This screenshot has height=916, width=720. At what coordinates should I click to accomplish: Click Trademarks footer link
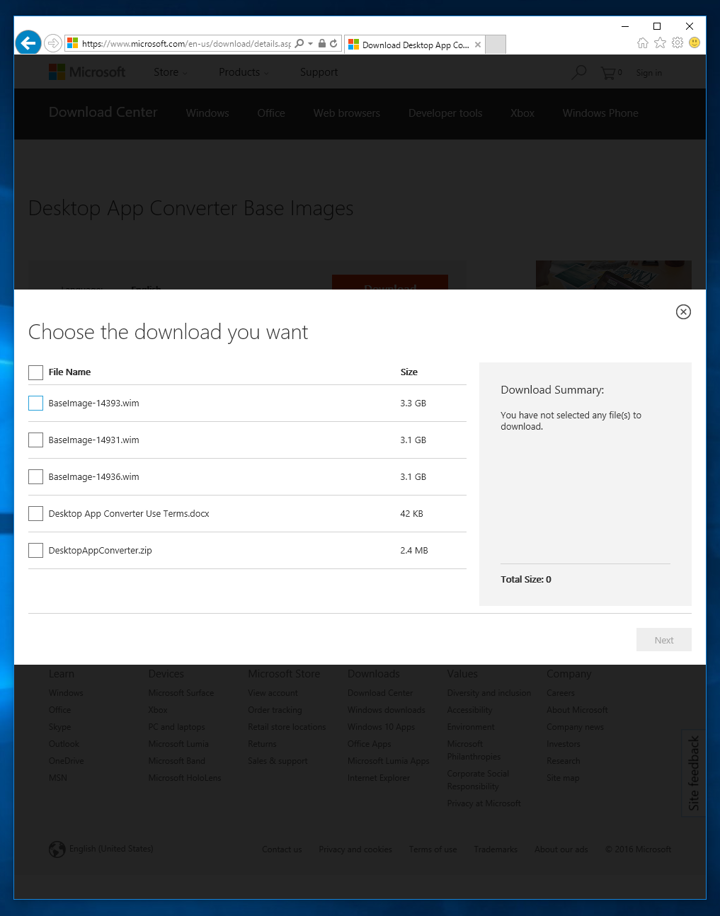pos(496,849)
